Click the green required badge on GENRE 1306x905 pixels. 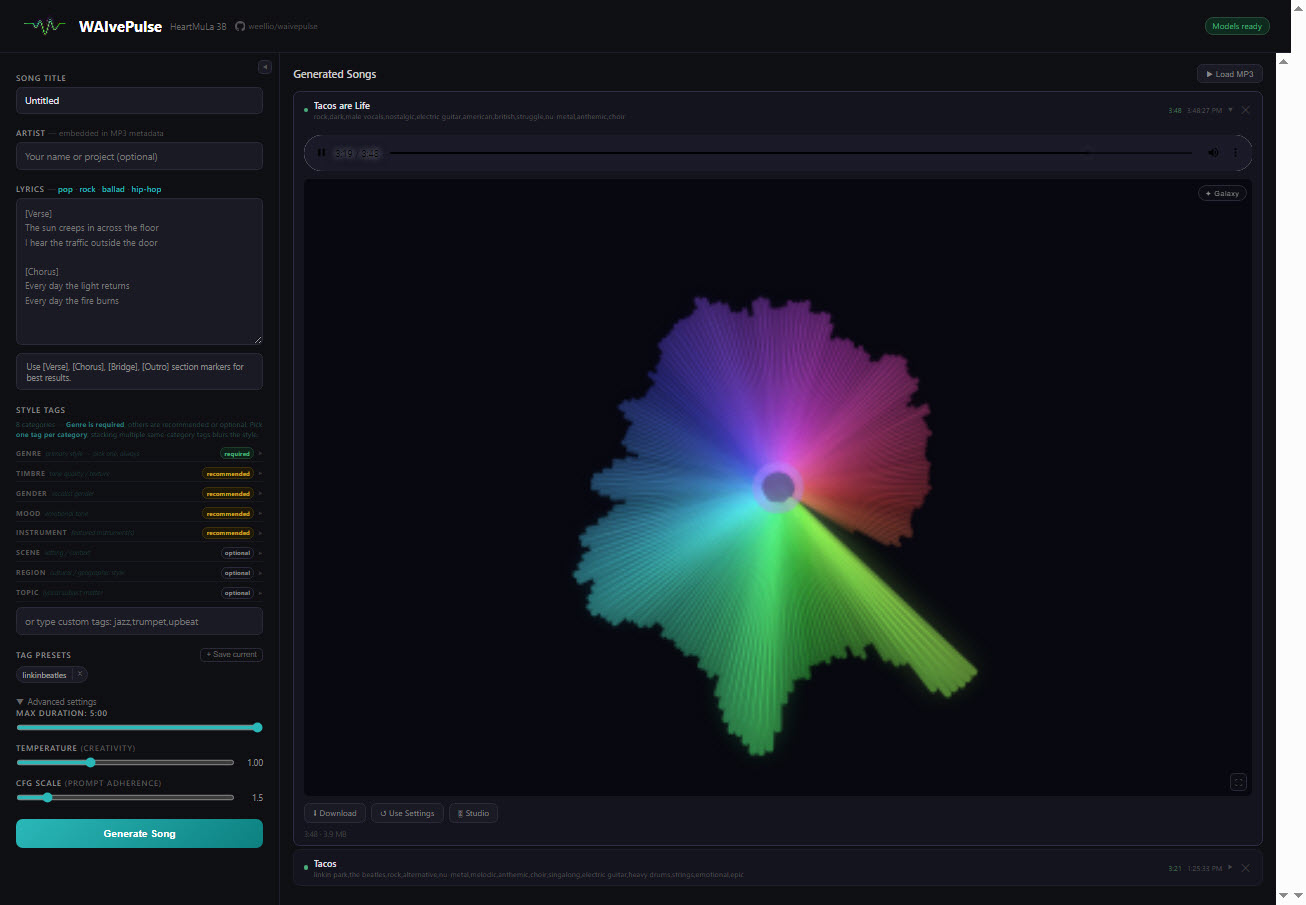(x=237, y=453)
